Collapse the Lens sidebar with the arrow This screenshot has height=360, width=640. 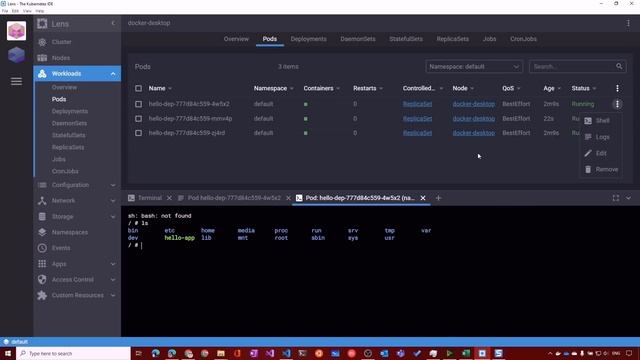[x=113, y=24]
